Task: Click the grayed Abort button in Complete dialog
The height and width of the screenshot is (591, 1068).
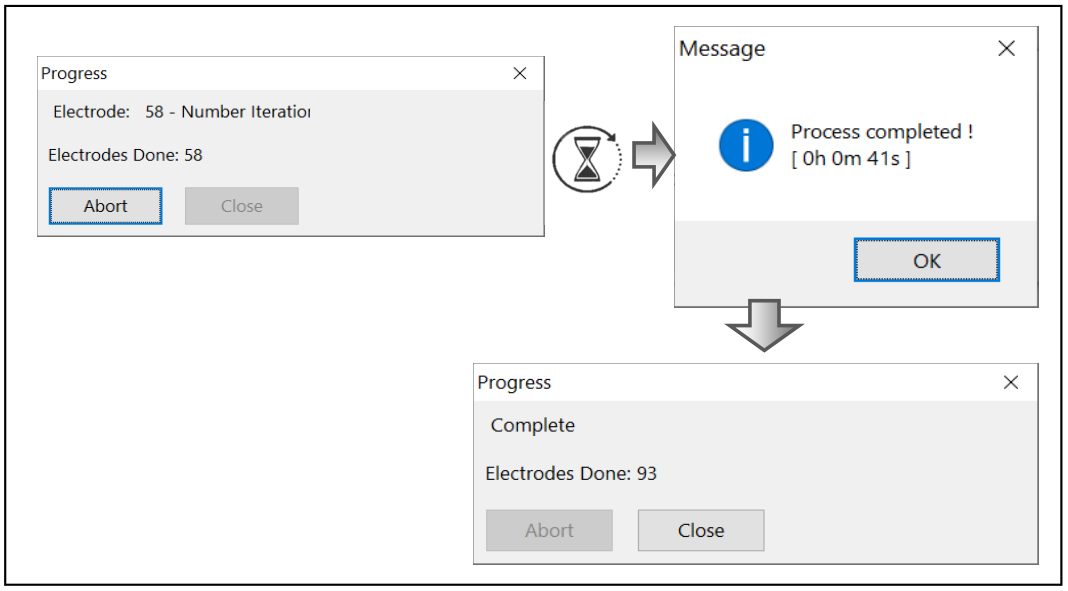Action: tap(549, 530)
